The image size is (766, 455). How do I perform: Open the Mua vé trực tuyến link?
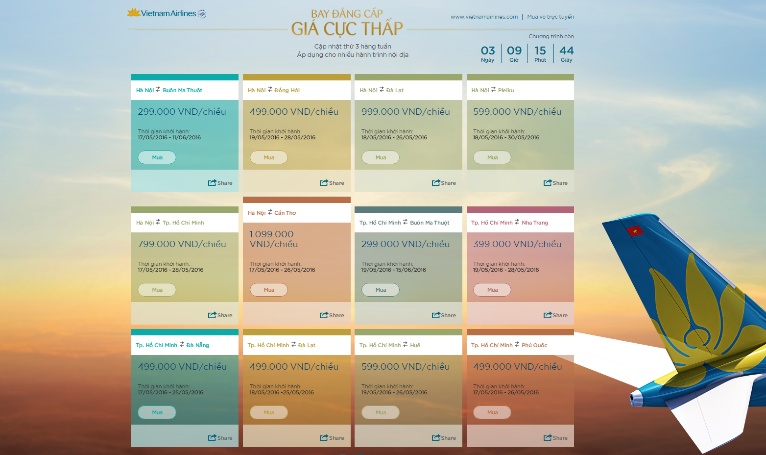click(551, 17)
